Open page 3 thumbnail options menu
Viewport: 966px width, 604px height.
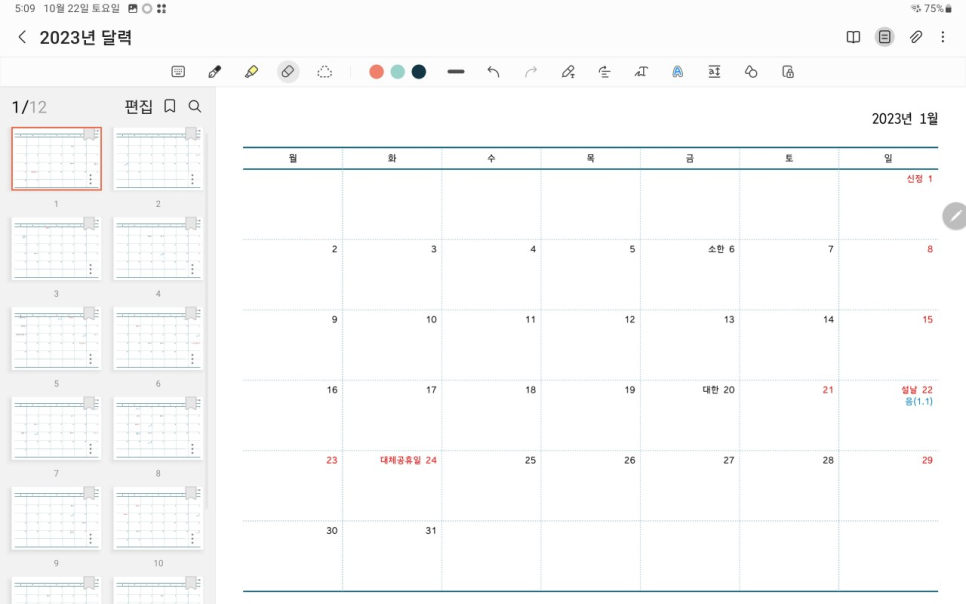click(91, 269)
